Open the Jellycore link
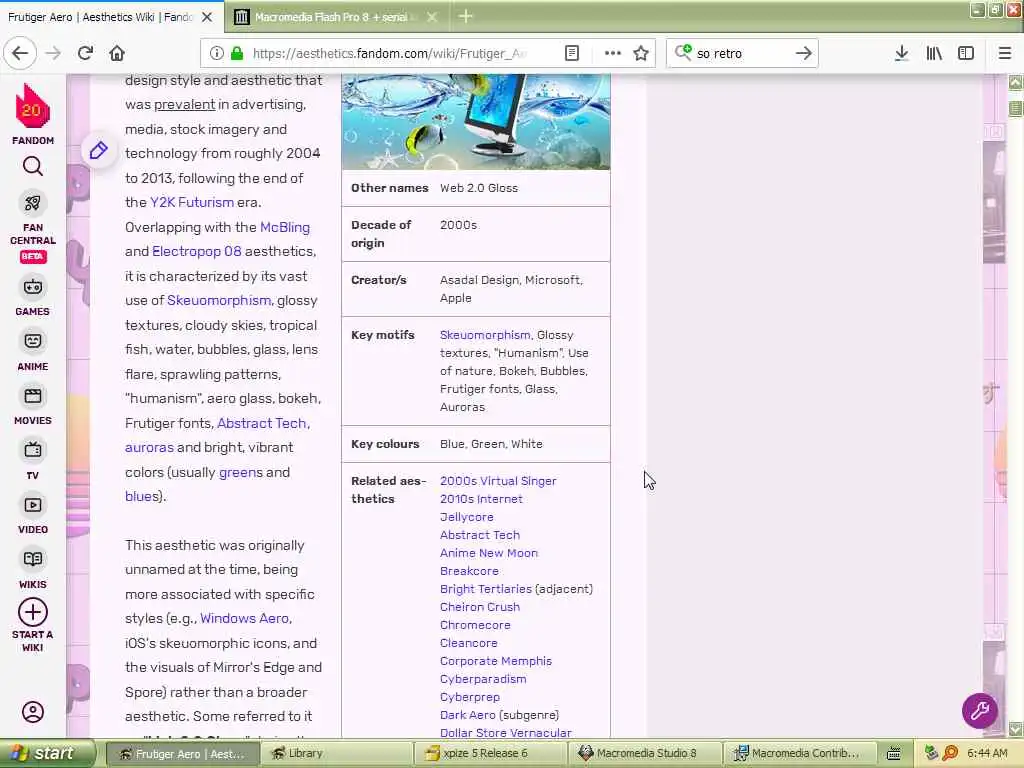Image resolution: width=1024 pixels, height=768 pixels. 466,517
